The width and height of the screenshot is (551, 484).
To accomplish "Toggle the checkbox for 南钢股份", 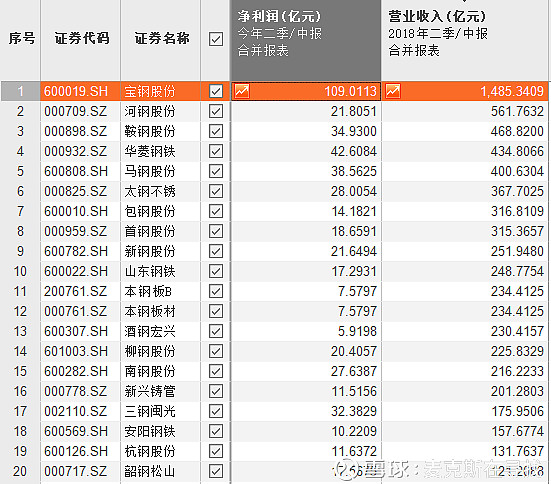I will [216, 371].
